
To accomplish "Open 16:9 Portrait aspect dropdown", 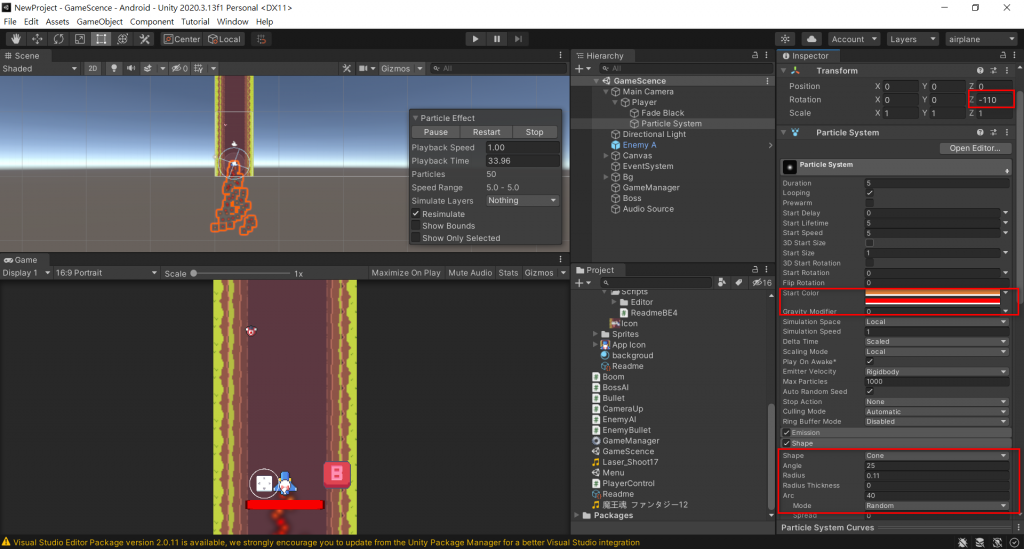I will pyautogui.click(x=106, y=273).
